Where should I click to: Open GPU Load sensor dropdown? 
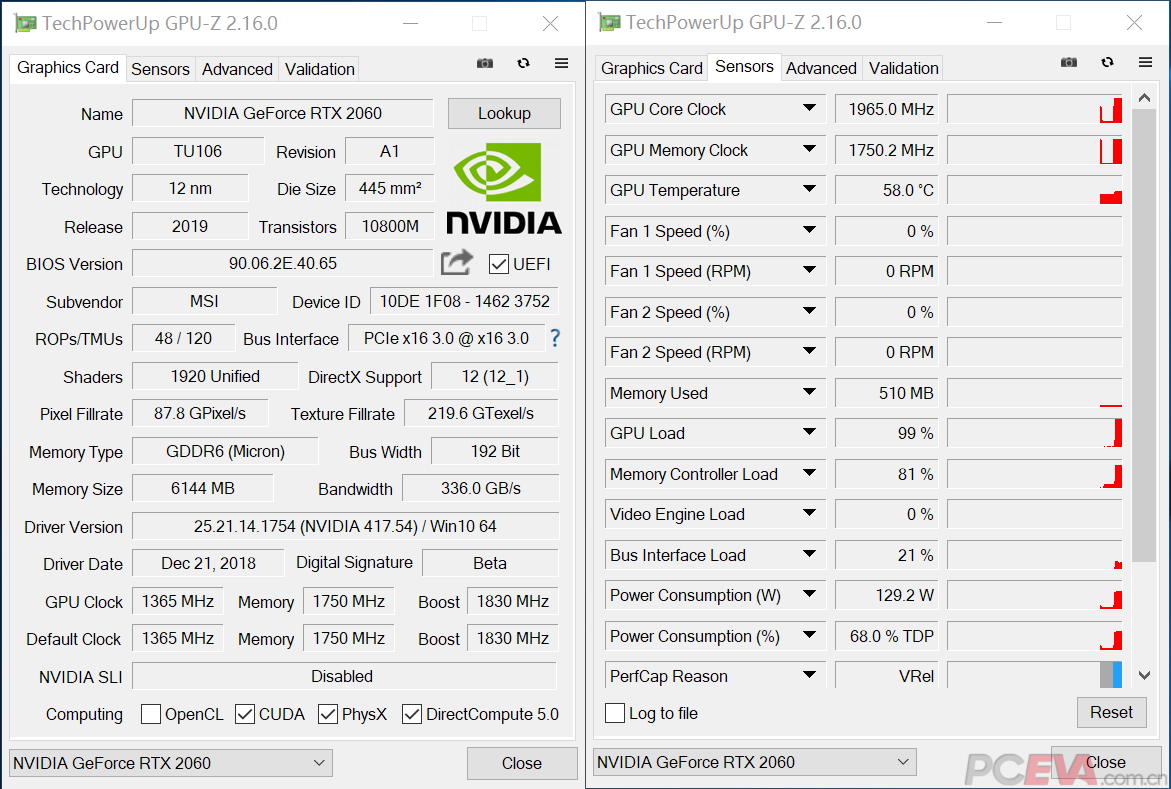coord(809,433)
